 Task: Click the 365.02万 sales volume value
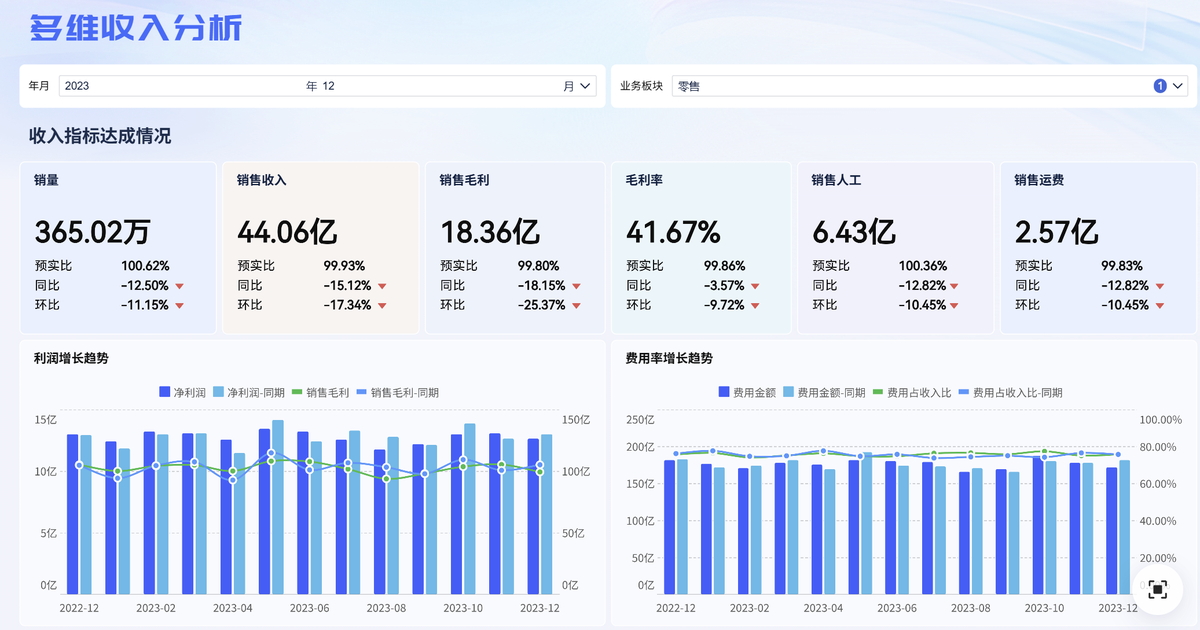click(92, 233)
